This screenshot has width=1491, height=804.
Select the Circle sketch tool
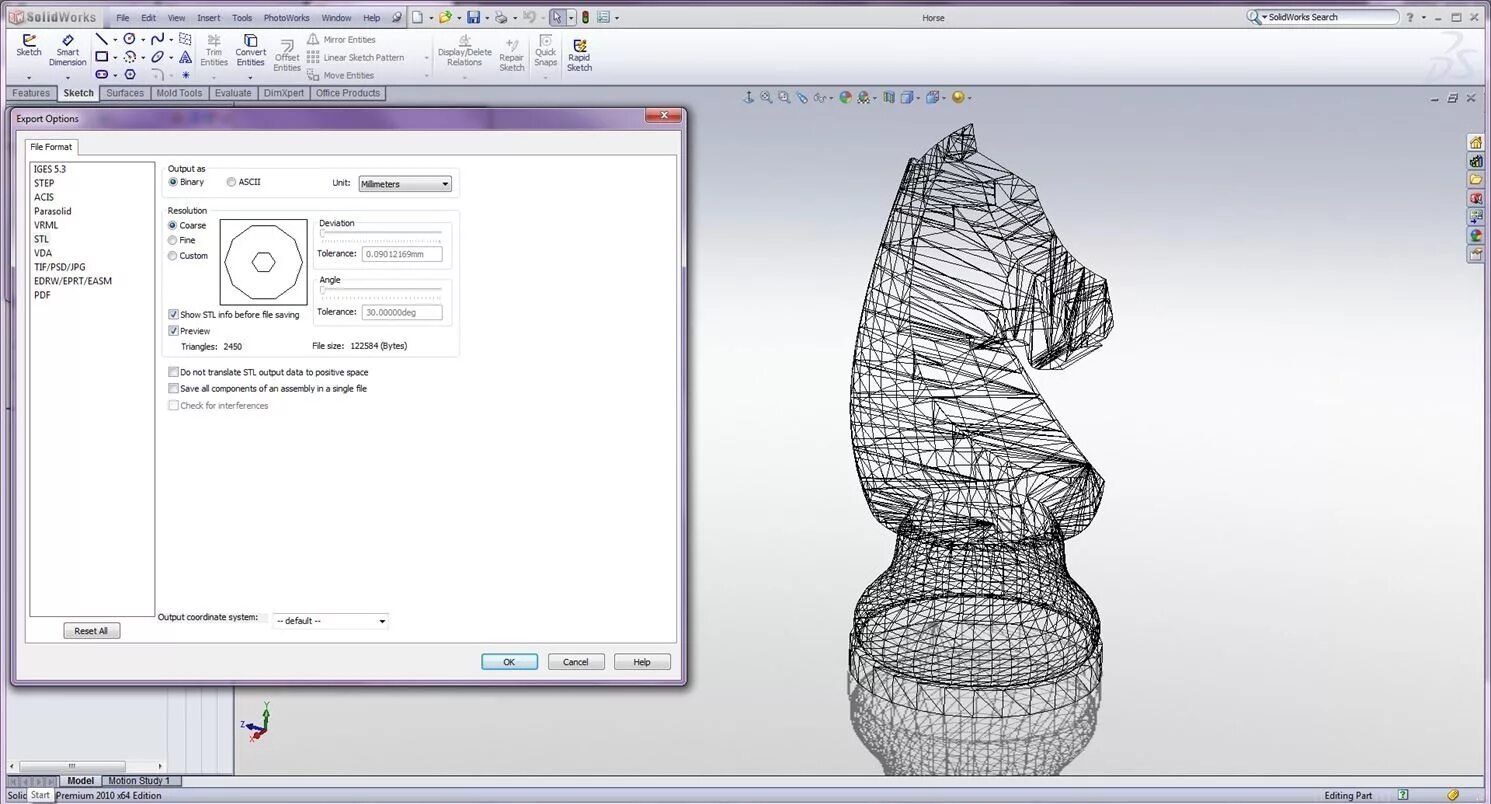click(129, 39)
